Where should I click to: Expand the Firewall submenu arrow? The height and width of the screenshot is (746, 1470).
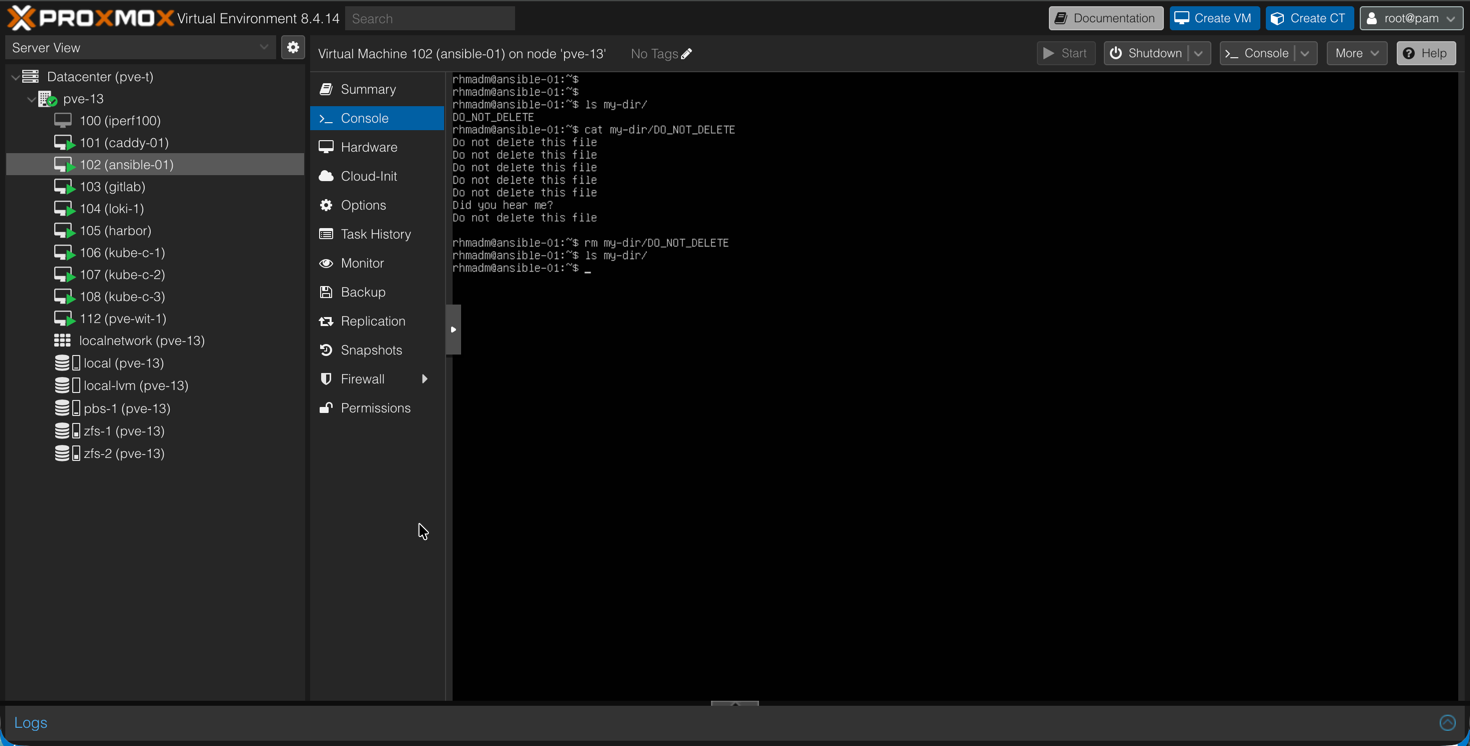tap(425, 379)
